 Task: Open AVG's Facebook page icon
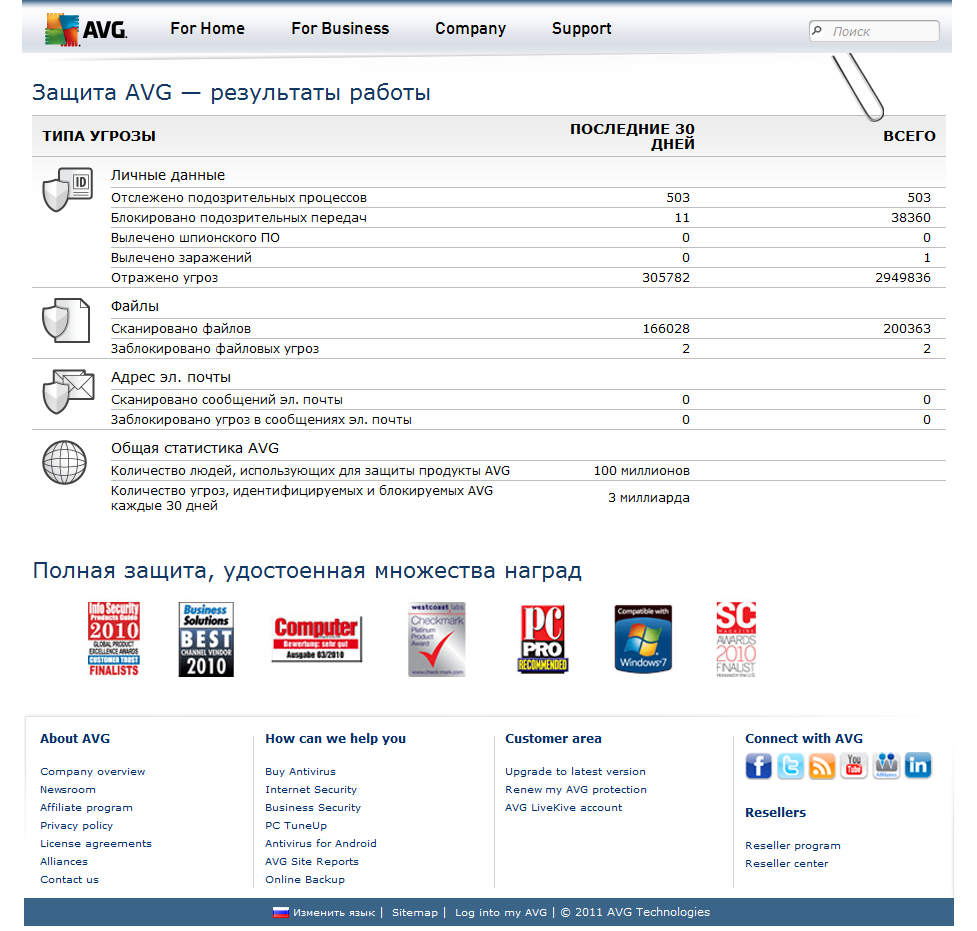[x=758, y=765]
